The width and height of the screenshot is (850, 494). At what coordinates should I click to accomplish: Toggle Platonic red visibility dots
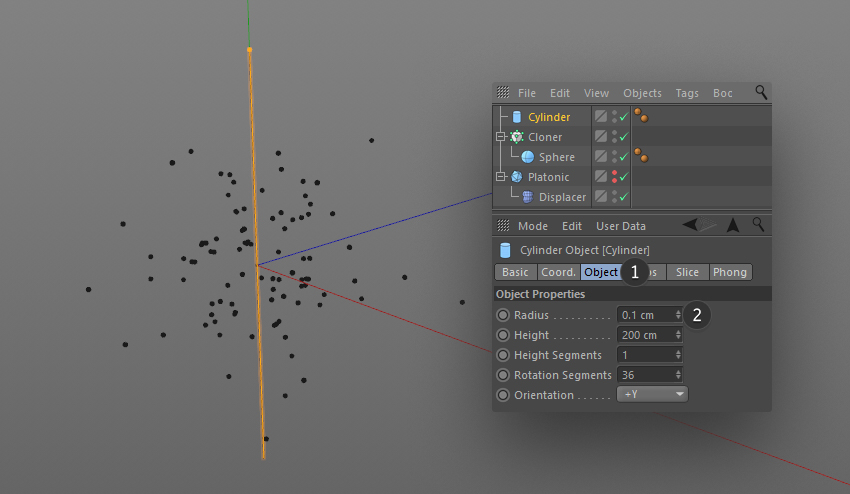click(614, 176)
